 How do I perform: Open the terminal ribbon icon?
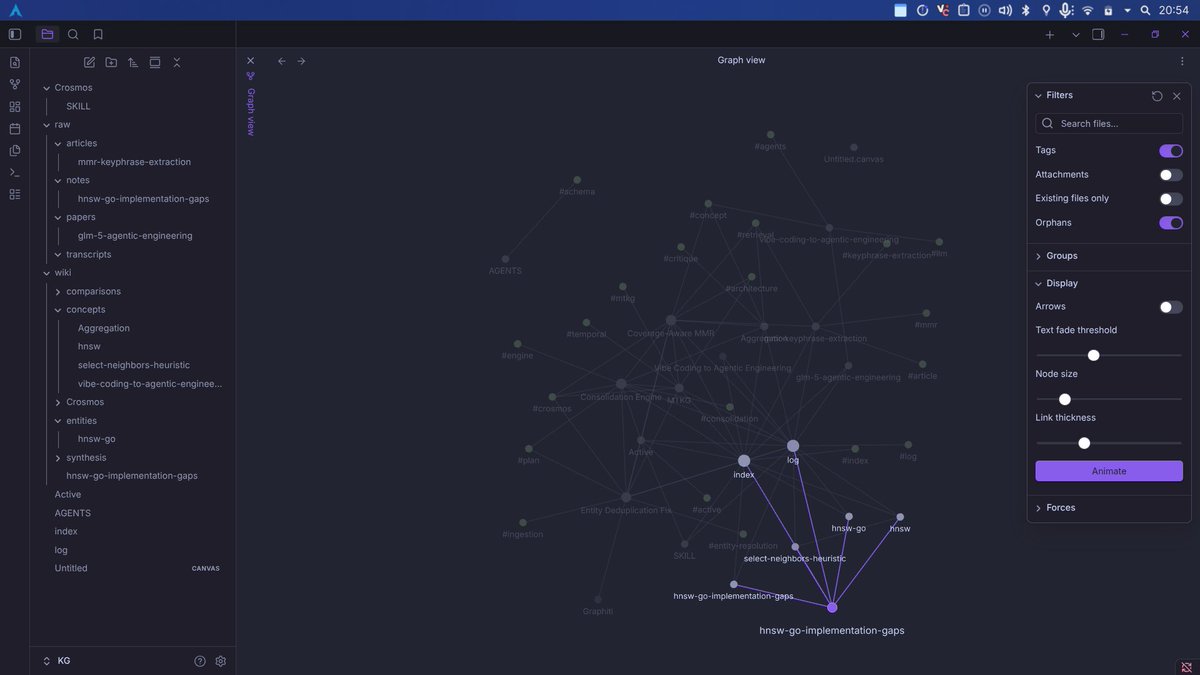pos(14,172)
